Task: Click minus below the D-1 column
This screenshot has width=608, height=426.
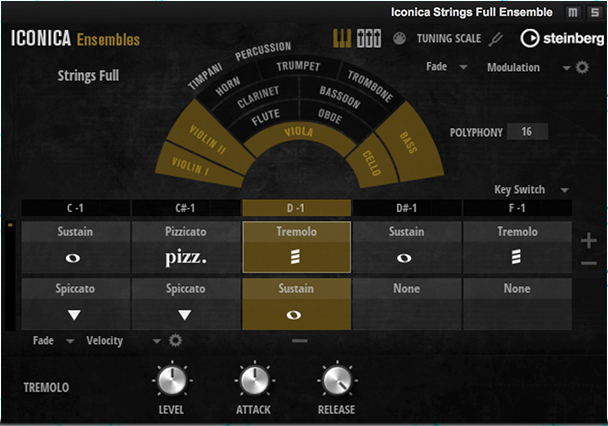Action: (300, 341)
